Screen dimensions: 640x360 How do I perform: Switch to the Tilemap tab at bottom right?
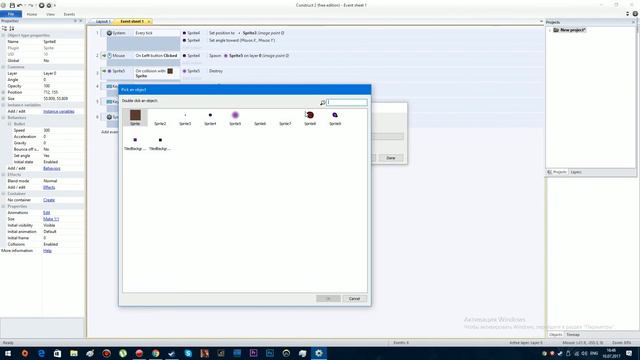point(573,335)
